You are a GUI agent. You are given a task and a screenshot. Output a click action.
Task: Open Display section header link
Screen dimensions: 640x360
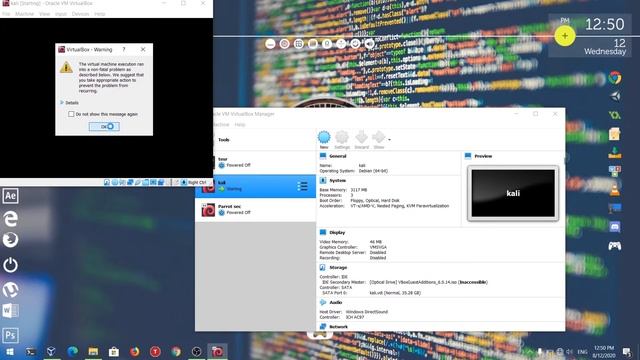point(337,233)
